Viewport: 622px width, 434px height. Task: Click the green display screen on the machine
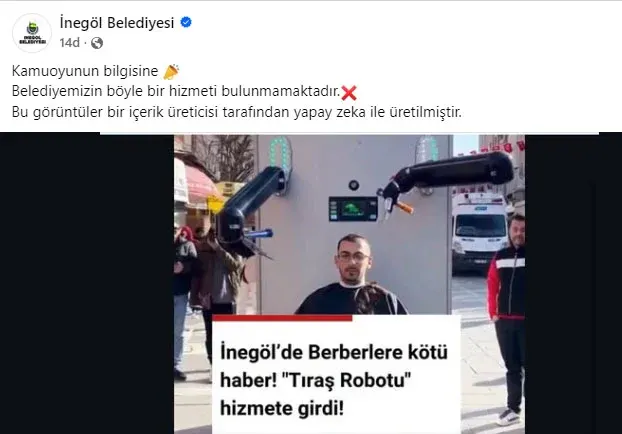pos(353,209)
